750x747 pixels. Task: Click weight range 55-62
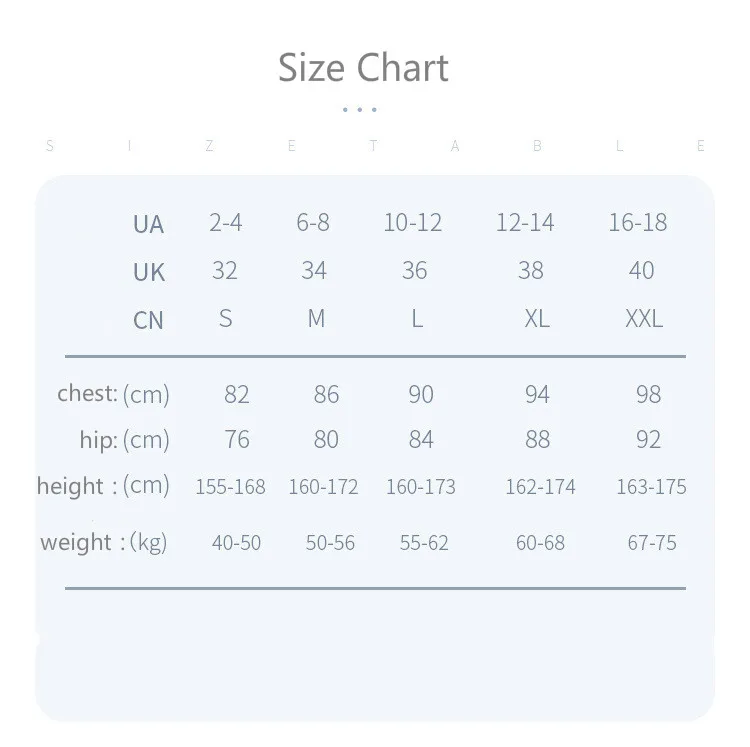click(424, 543)
